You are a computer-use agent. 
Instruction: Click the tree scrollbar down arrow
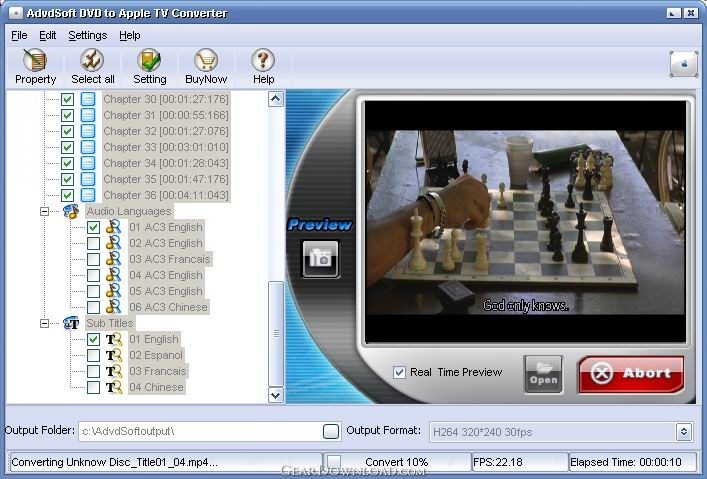click(x=275, y=395)
